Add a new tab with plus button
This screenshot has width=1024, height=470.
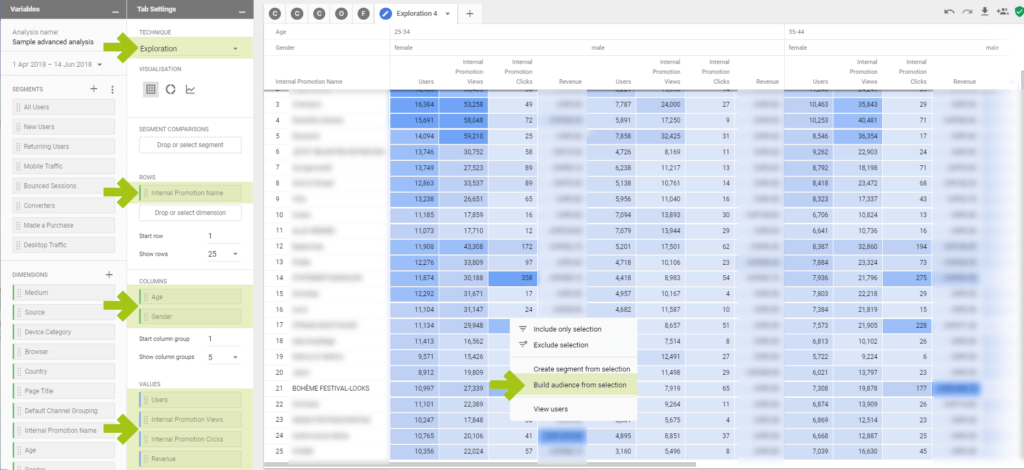470,14
